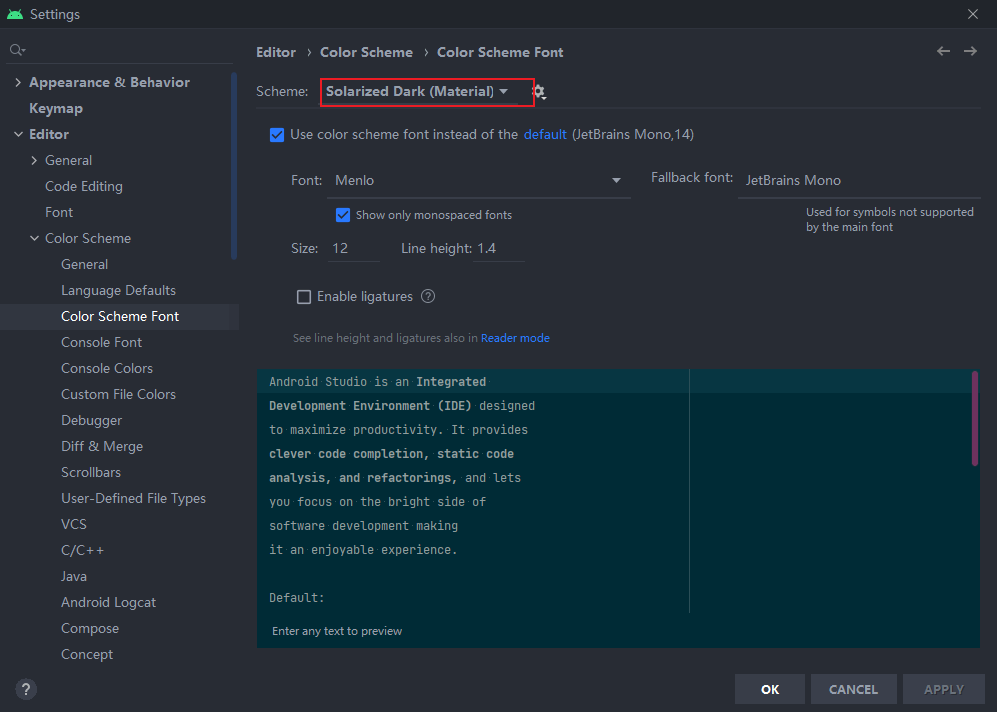Click the settings search magnifier icon

(17, 50)
